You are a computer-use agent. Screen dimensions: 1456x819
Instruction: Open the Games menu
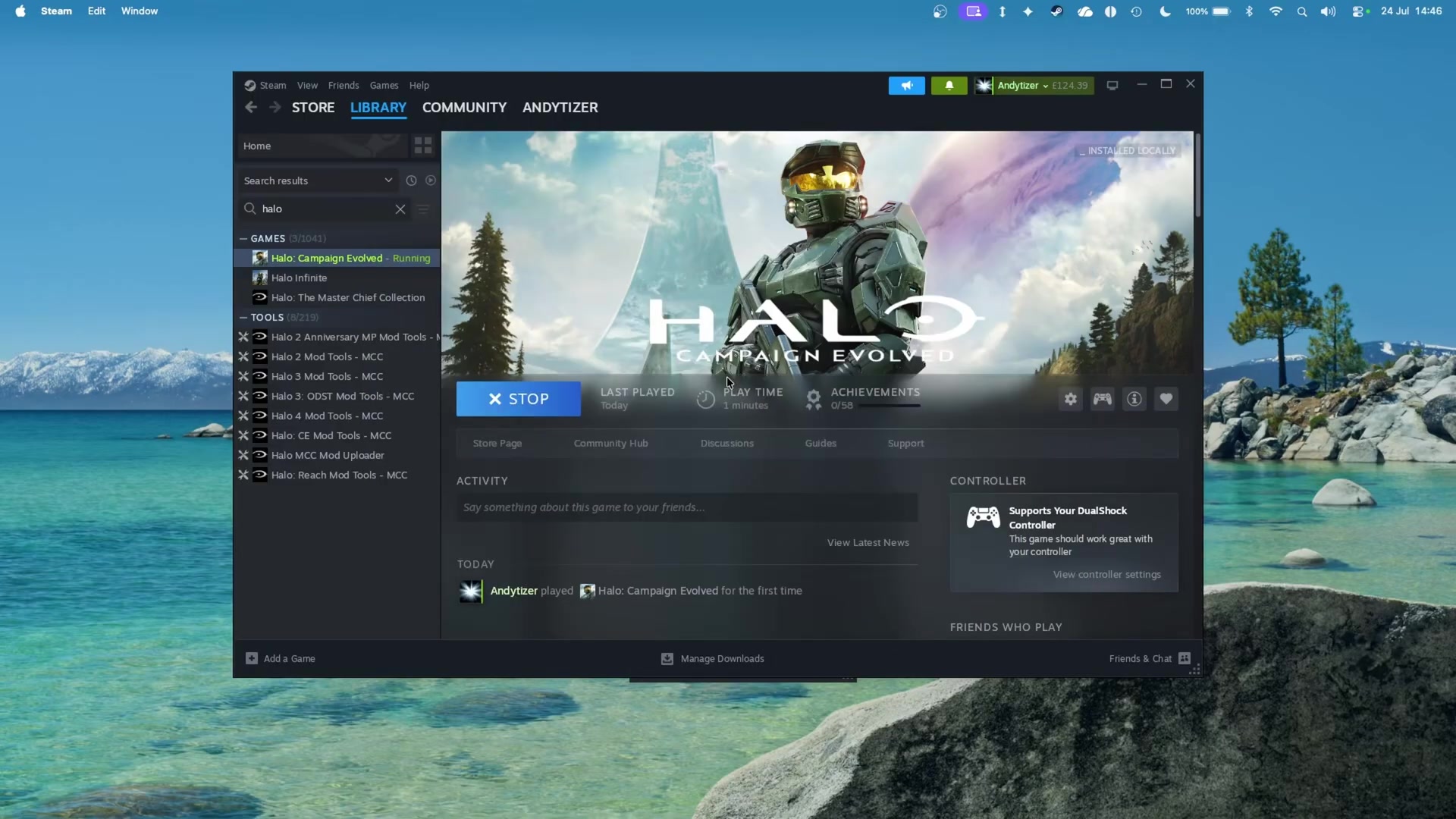coord(384,86)
